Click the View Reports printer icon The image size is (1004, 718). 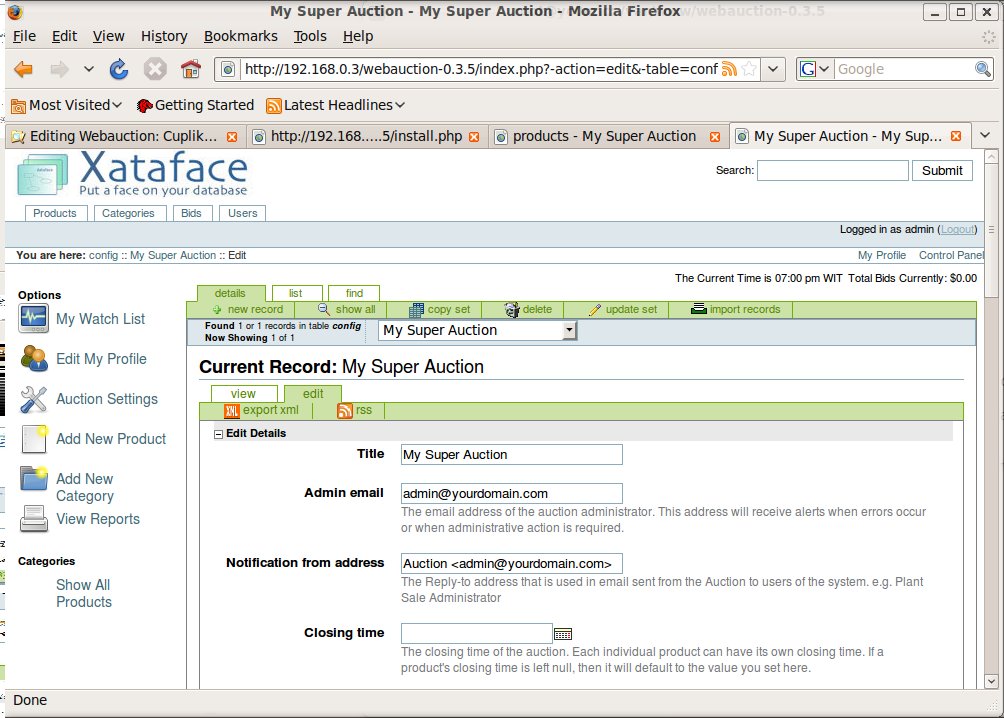(34, 519)
